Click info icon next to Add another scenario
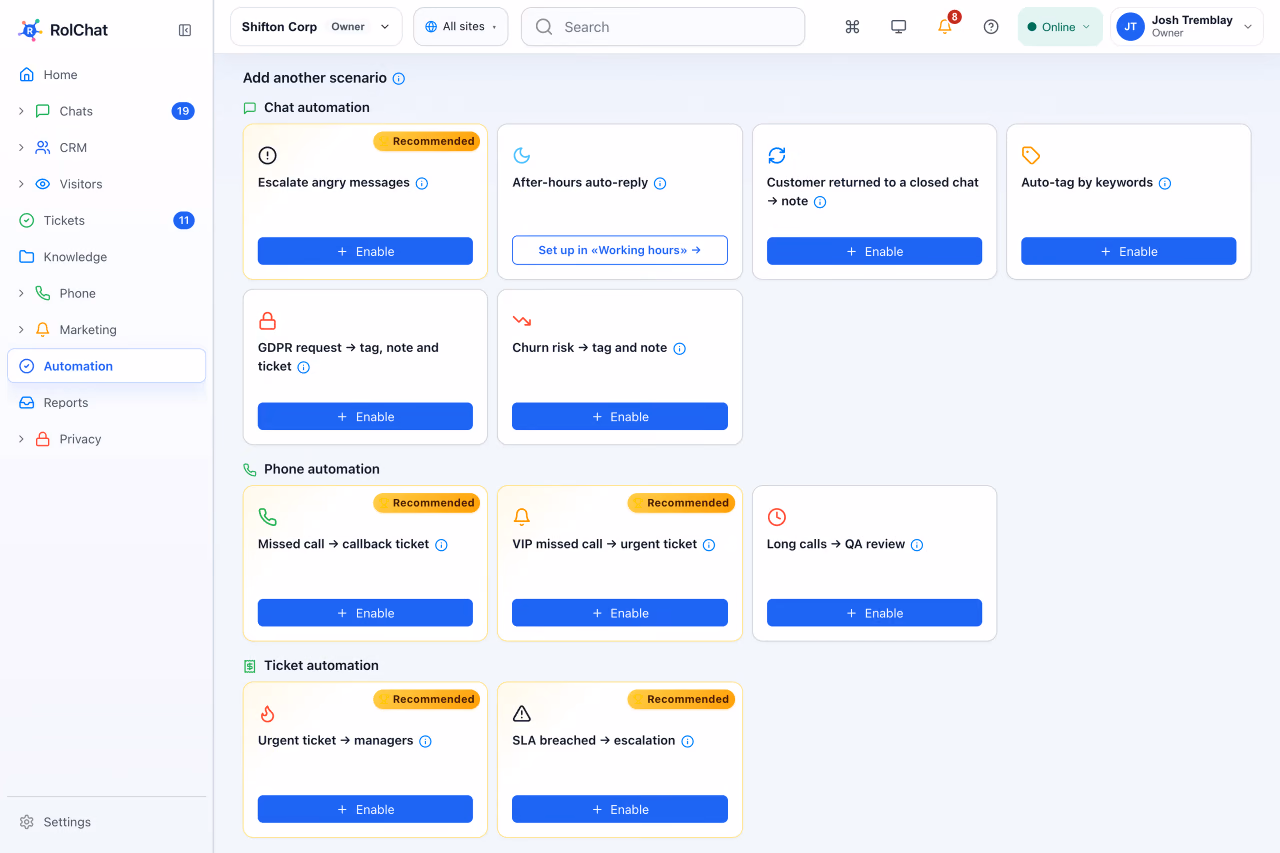This screenshot has height=853, width=1280. pyautogui.click(x=399, y=78)
